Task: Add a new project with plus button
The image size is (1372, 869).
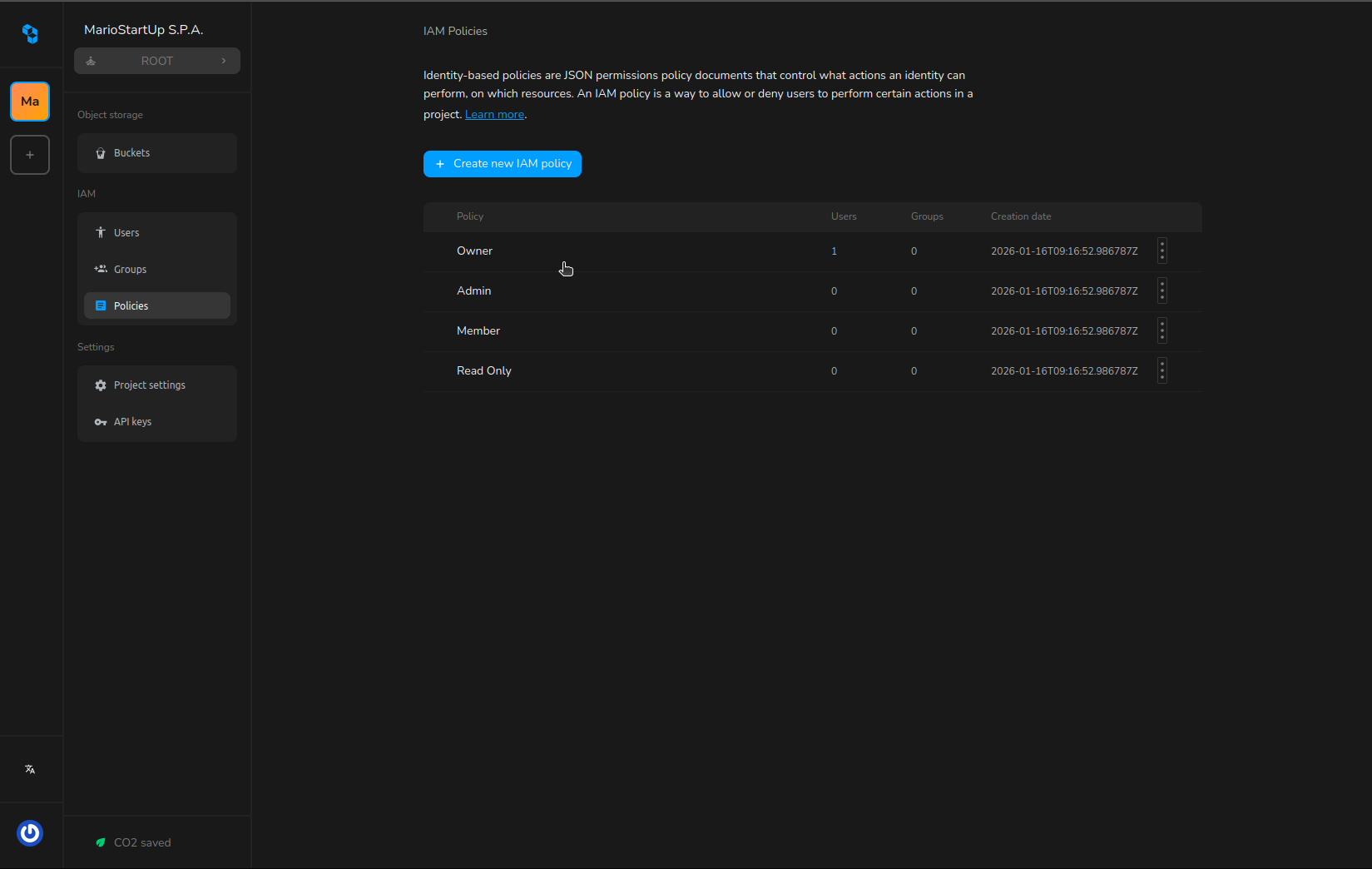Action: [30, 155]
